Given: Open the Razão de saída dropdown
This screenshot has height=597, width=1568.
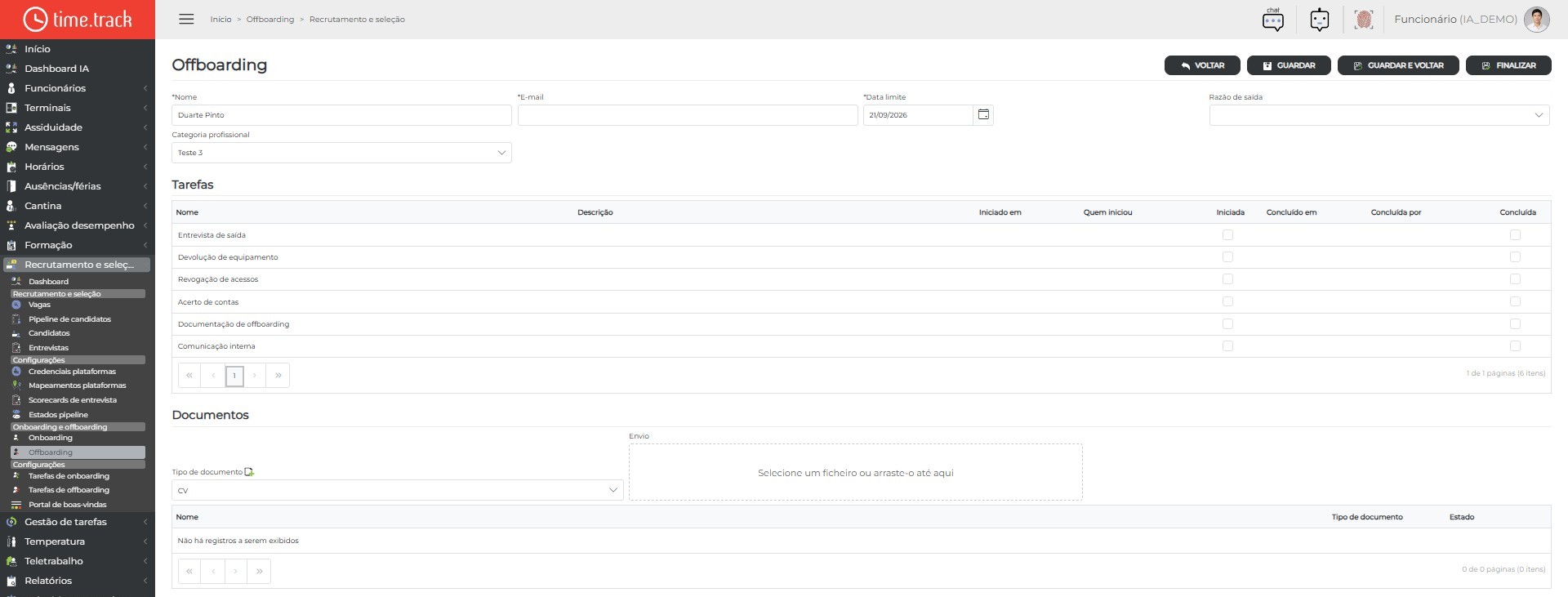Looking at the screenshot, I should [x=1379, y=115].
